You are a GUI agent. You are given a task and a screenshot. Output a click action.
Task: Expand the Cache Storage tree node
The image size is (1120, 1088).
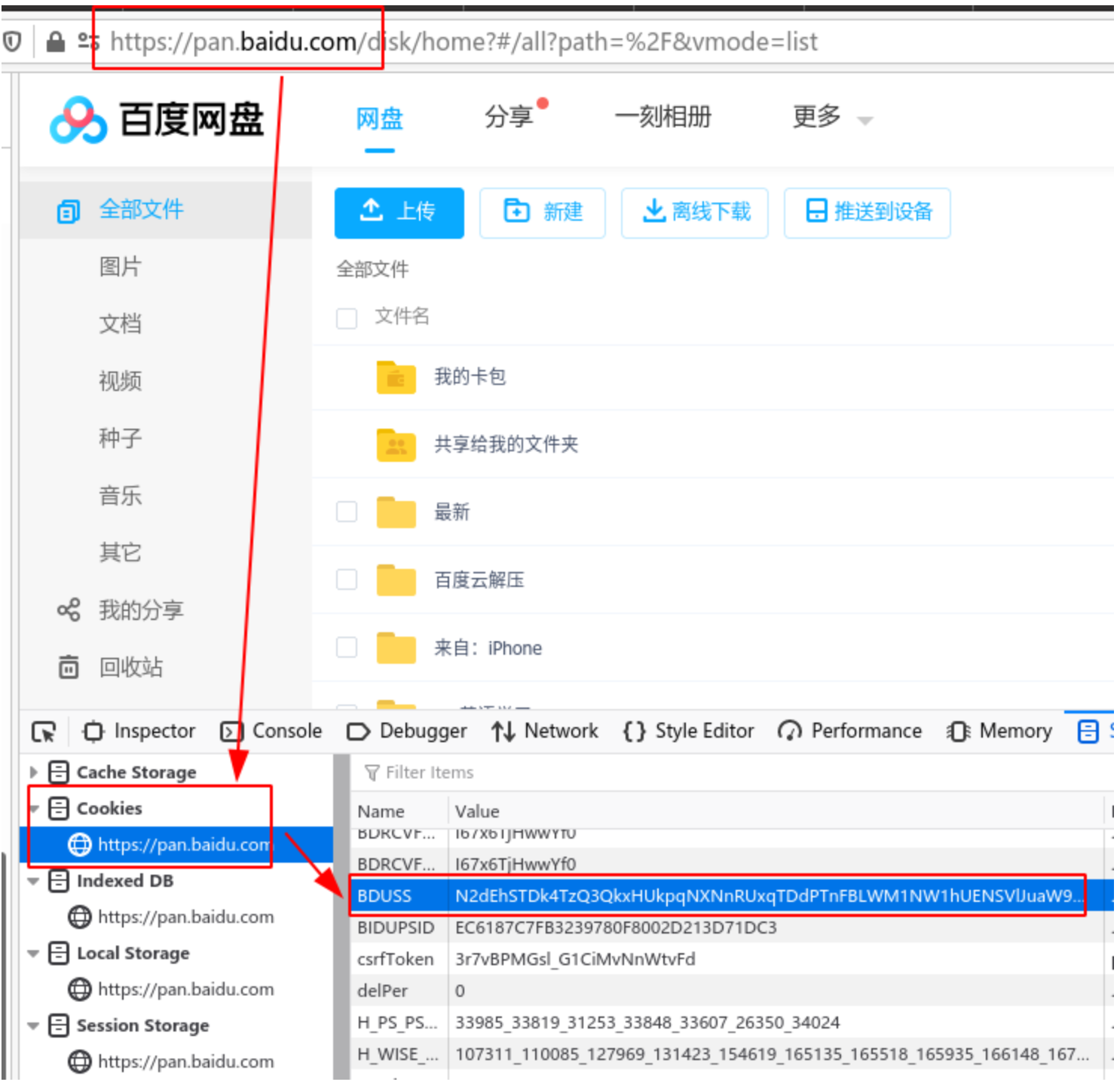(33, 772)
